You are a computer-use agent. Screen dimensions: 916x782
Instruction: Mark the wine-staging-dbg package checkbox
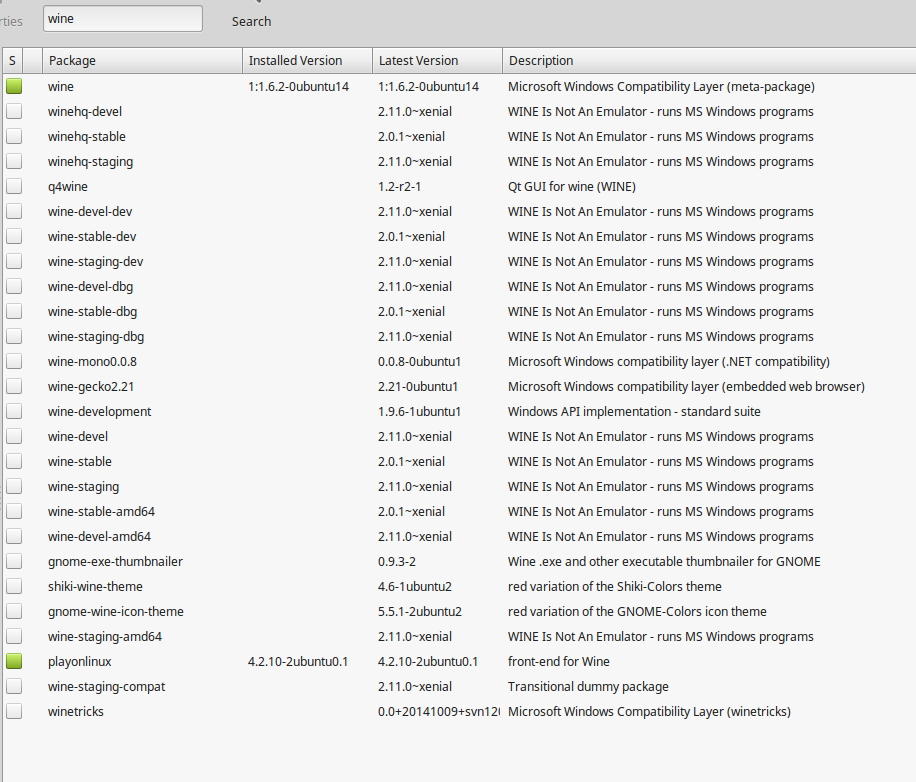click(14, 336)
